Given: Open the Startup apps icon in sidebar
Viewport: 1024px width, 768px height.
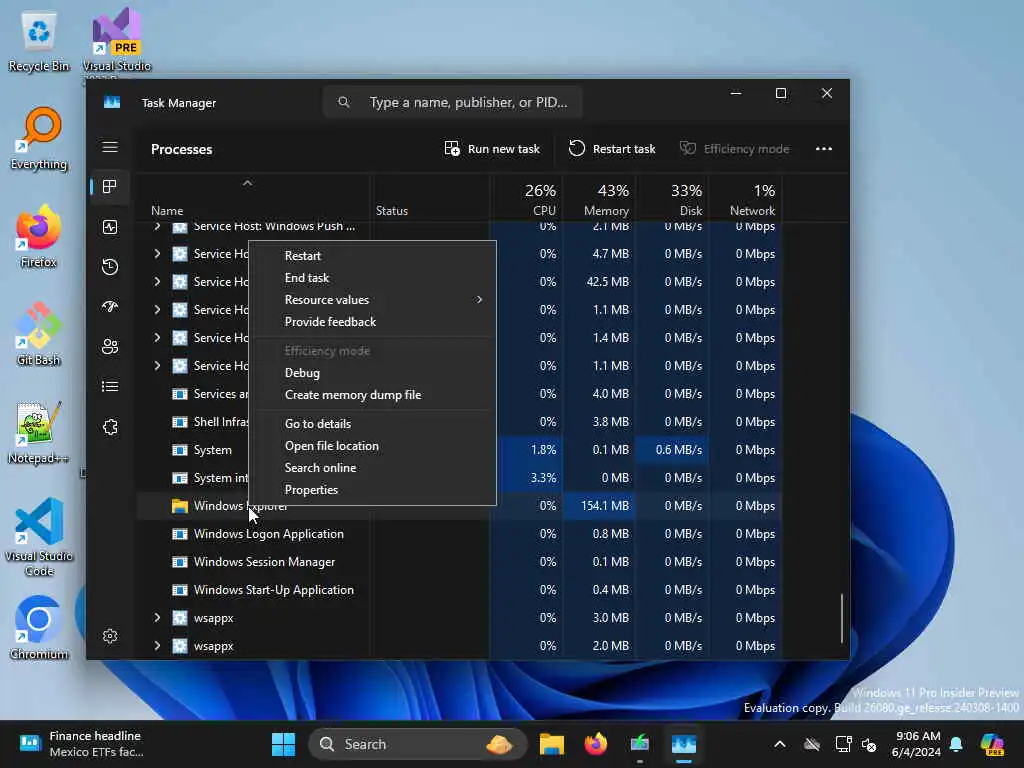Looking at the screenshot, I should (x=110, y=306).
